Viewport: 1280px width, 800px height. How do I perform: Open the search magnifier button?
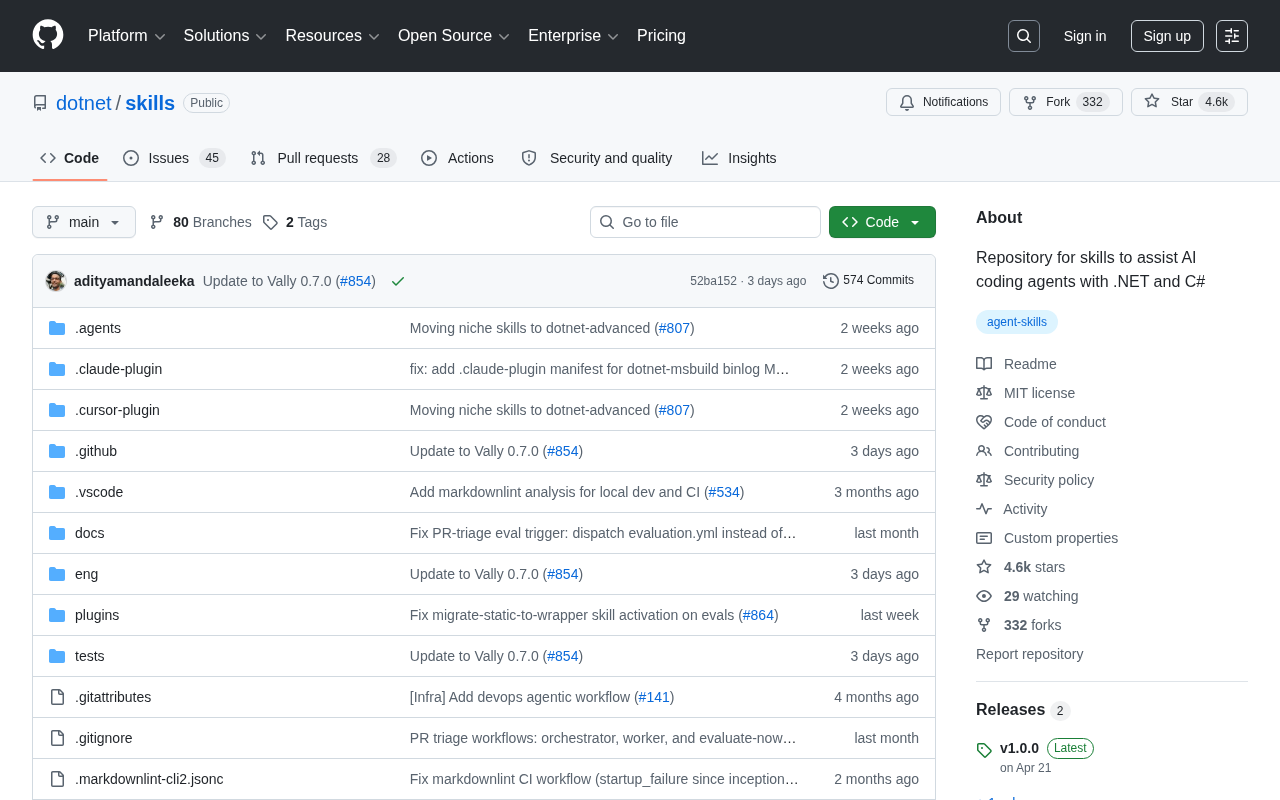1024,36
